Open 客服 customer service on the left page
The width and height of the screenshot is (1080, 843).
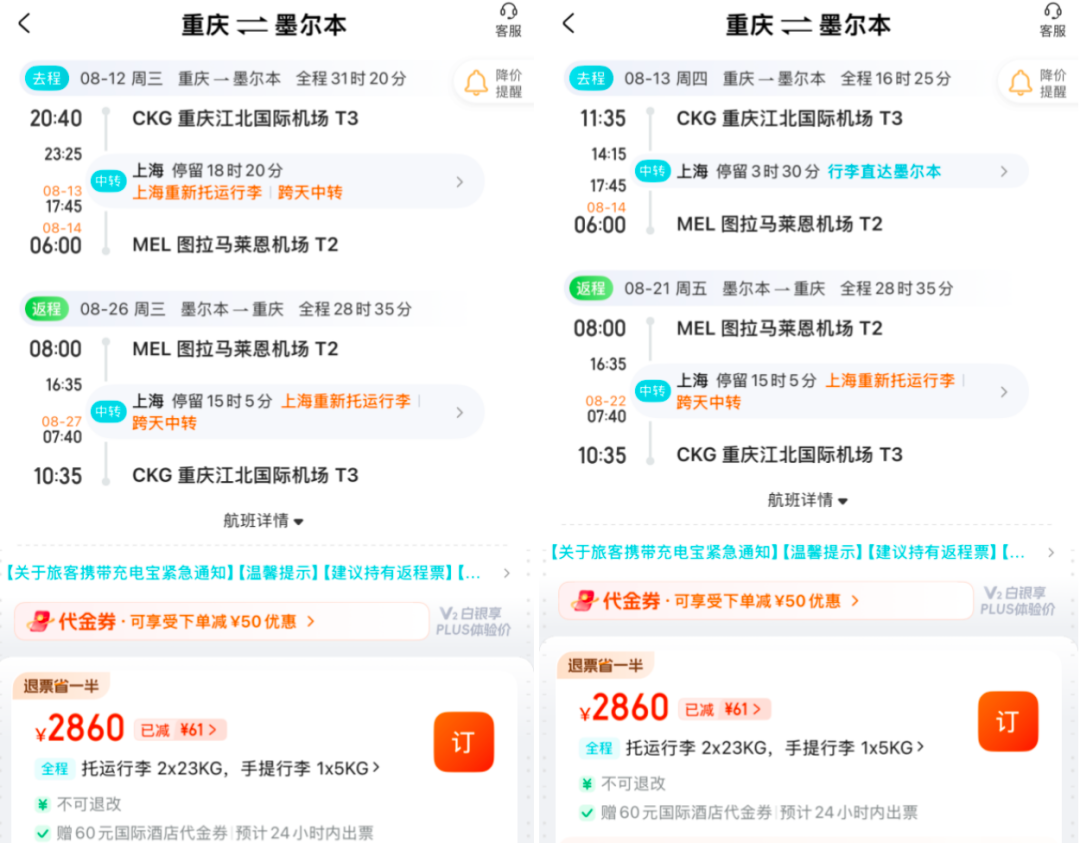click(x=509, y=18)
